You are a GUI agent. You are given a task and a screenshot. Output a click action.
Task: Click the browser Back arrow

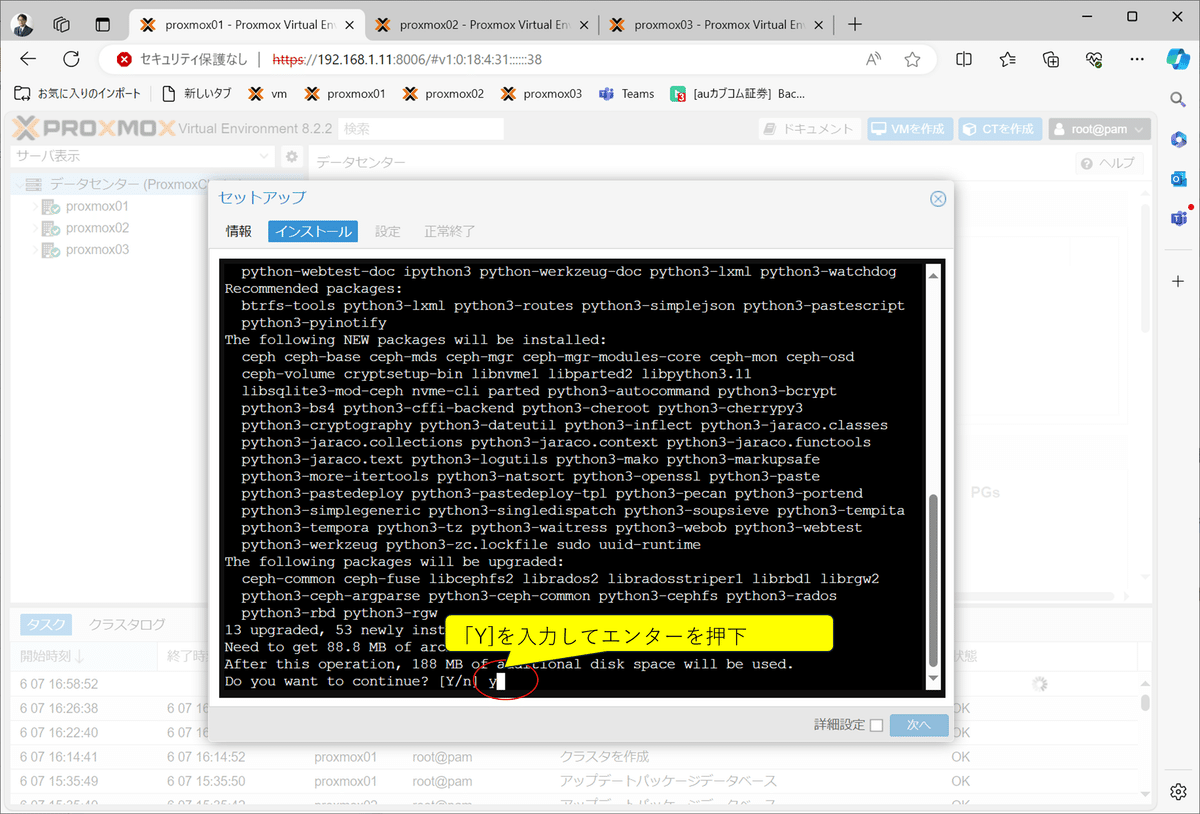click(x=27, y=59)
